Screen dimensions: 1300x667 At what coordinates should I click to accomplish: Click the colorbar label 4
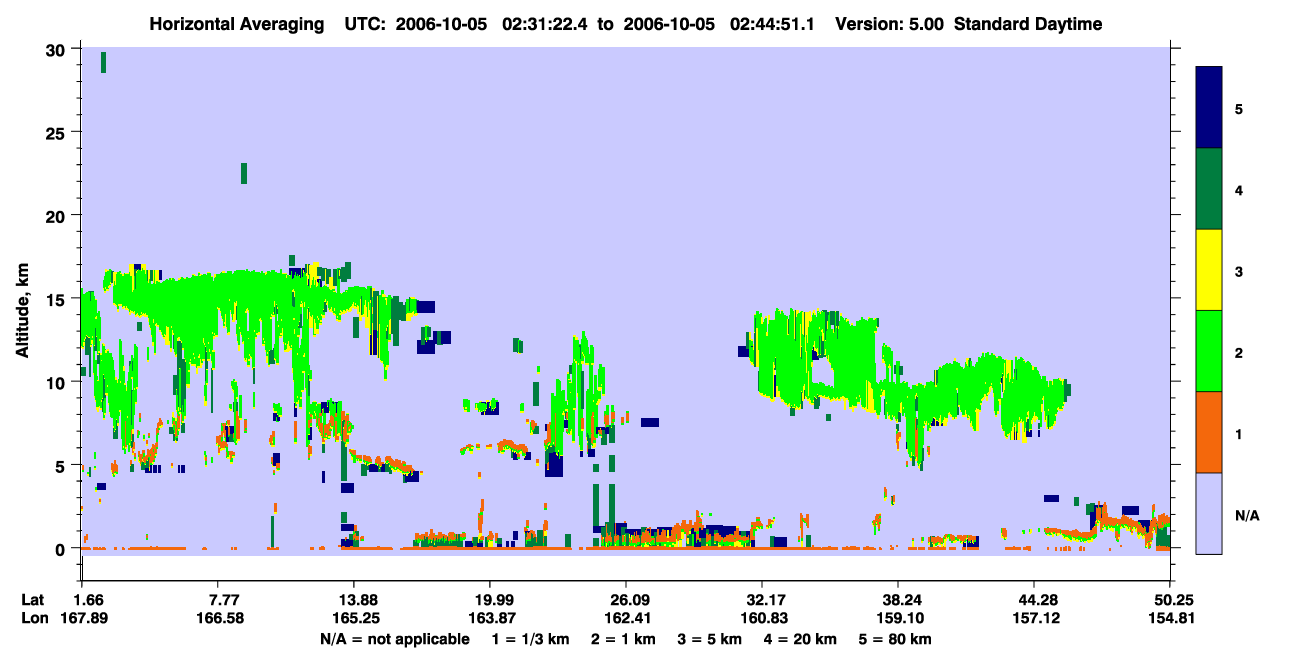click(1240, 189)
